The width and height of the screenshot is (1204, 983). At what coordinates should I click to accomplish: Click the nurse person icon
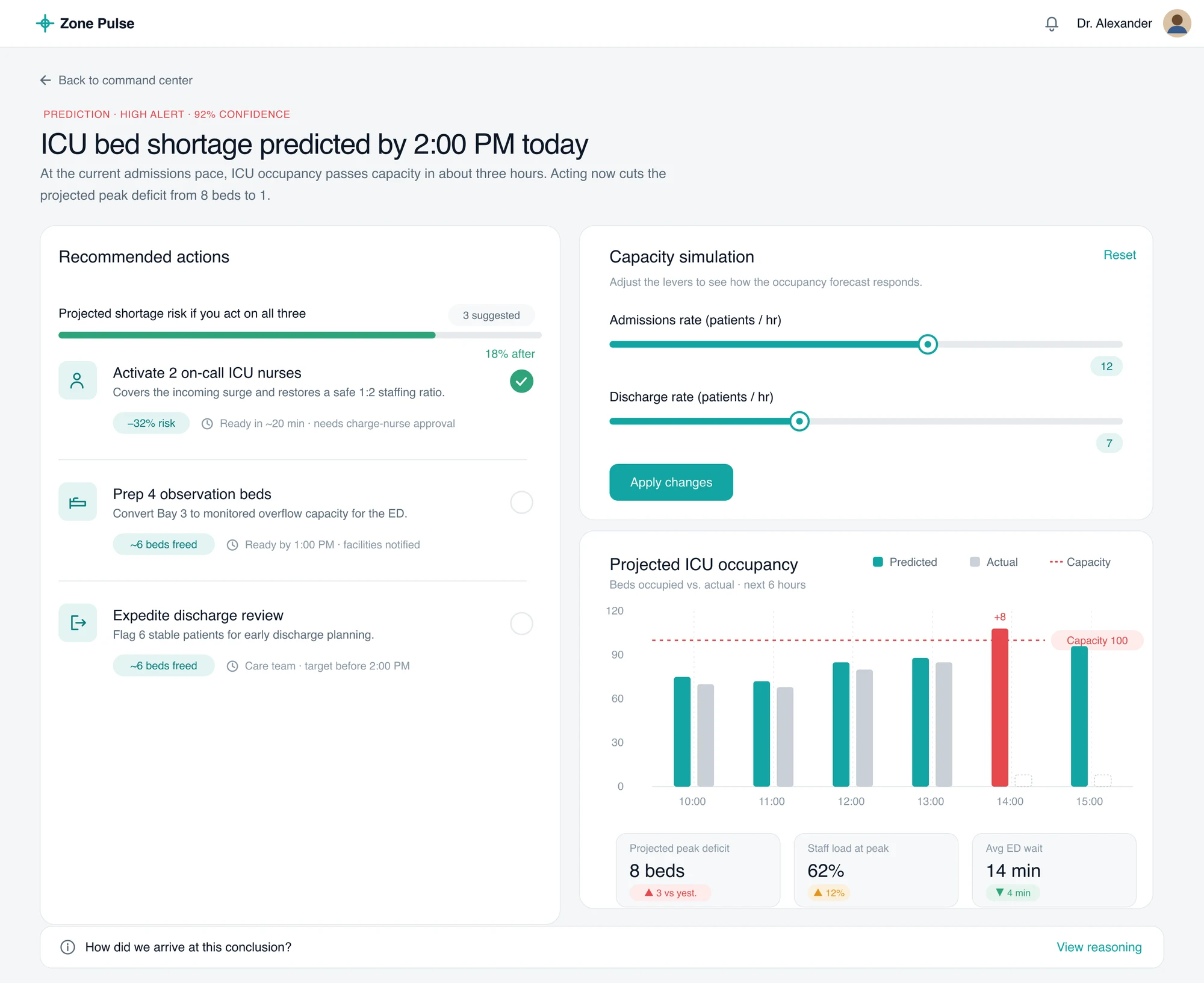point(78,380)
